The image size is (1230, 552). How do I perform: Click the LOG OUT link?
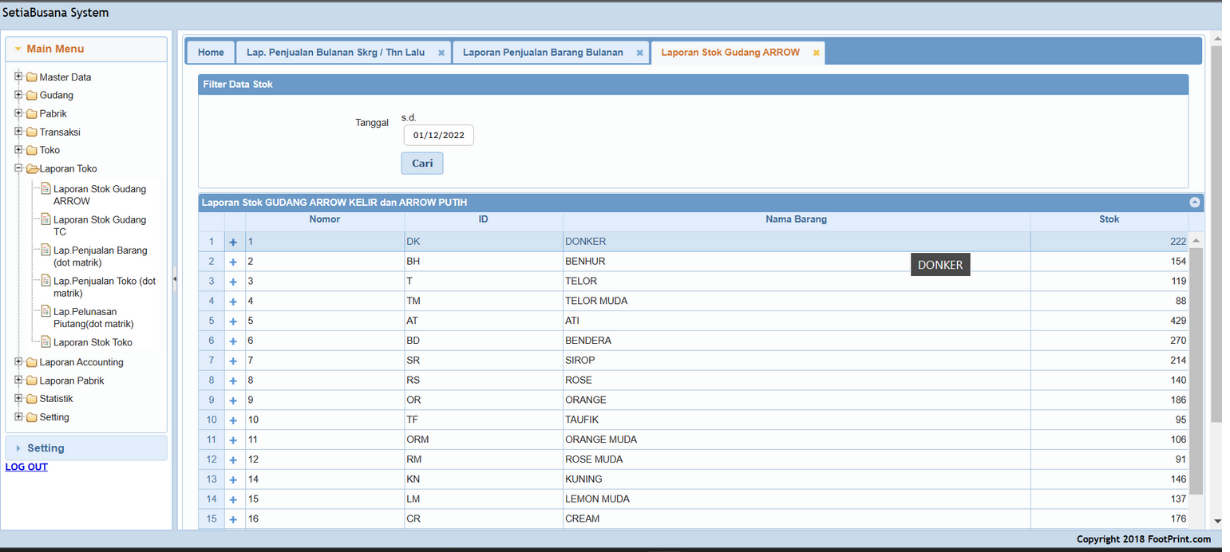point(26,467)
